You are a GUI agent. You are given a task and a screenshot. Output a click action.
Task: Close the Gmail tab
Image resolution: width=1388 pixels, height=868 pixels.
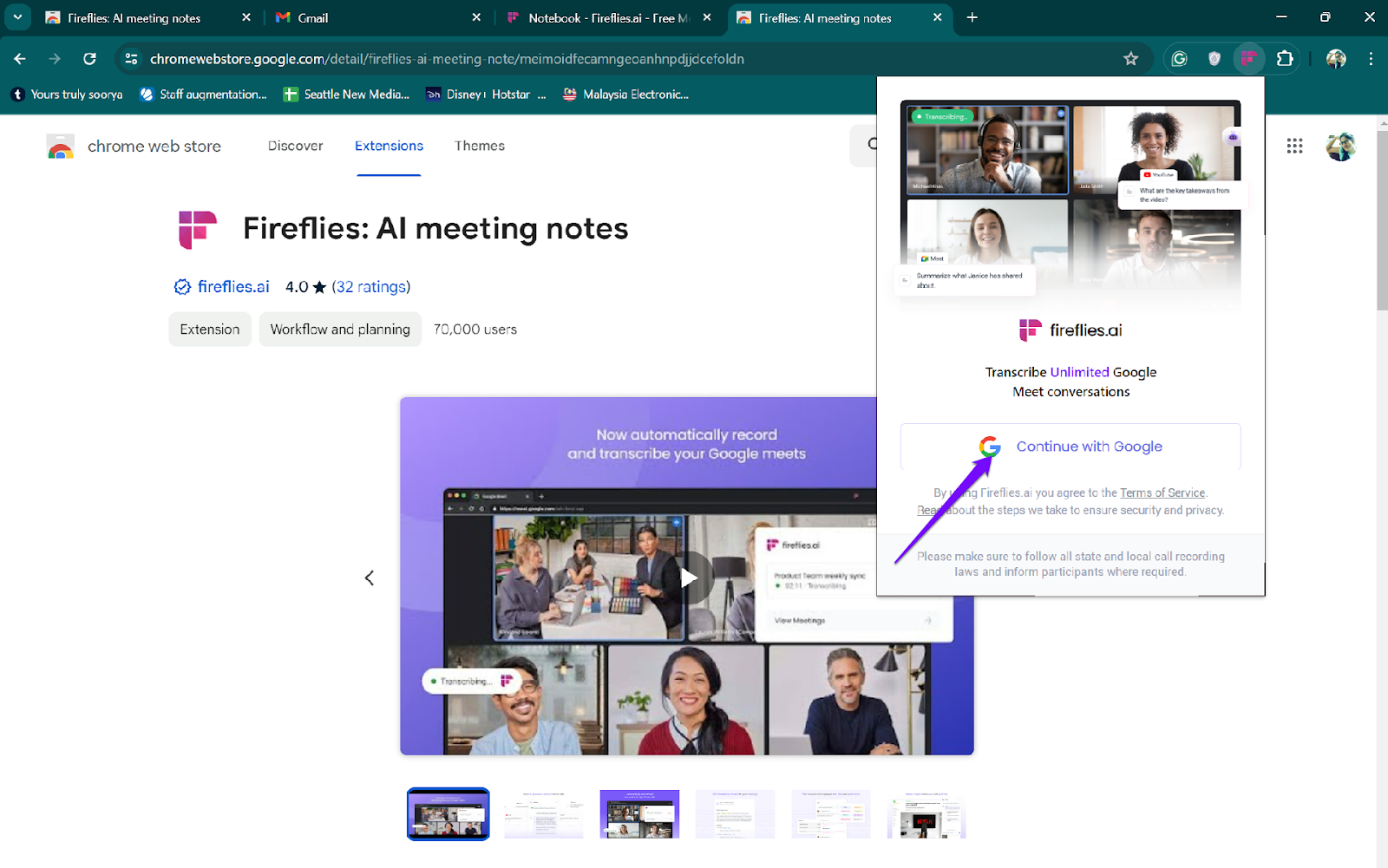(476, 17)
